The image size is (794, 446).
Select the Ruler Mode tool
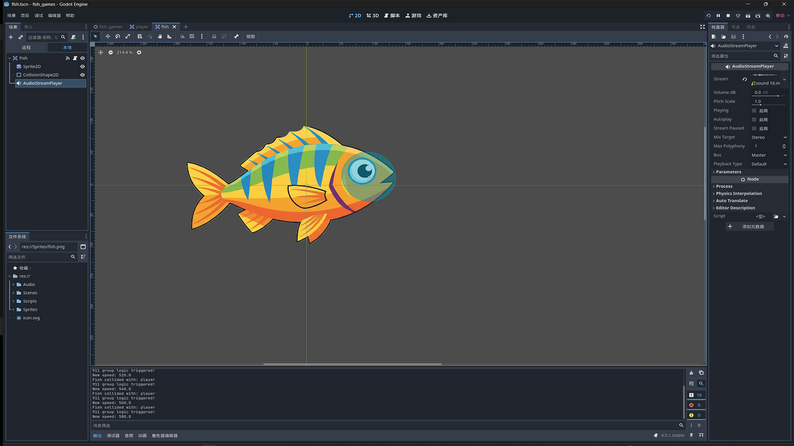pos(169,36)
